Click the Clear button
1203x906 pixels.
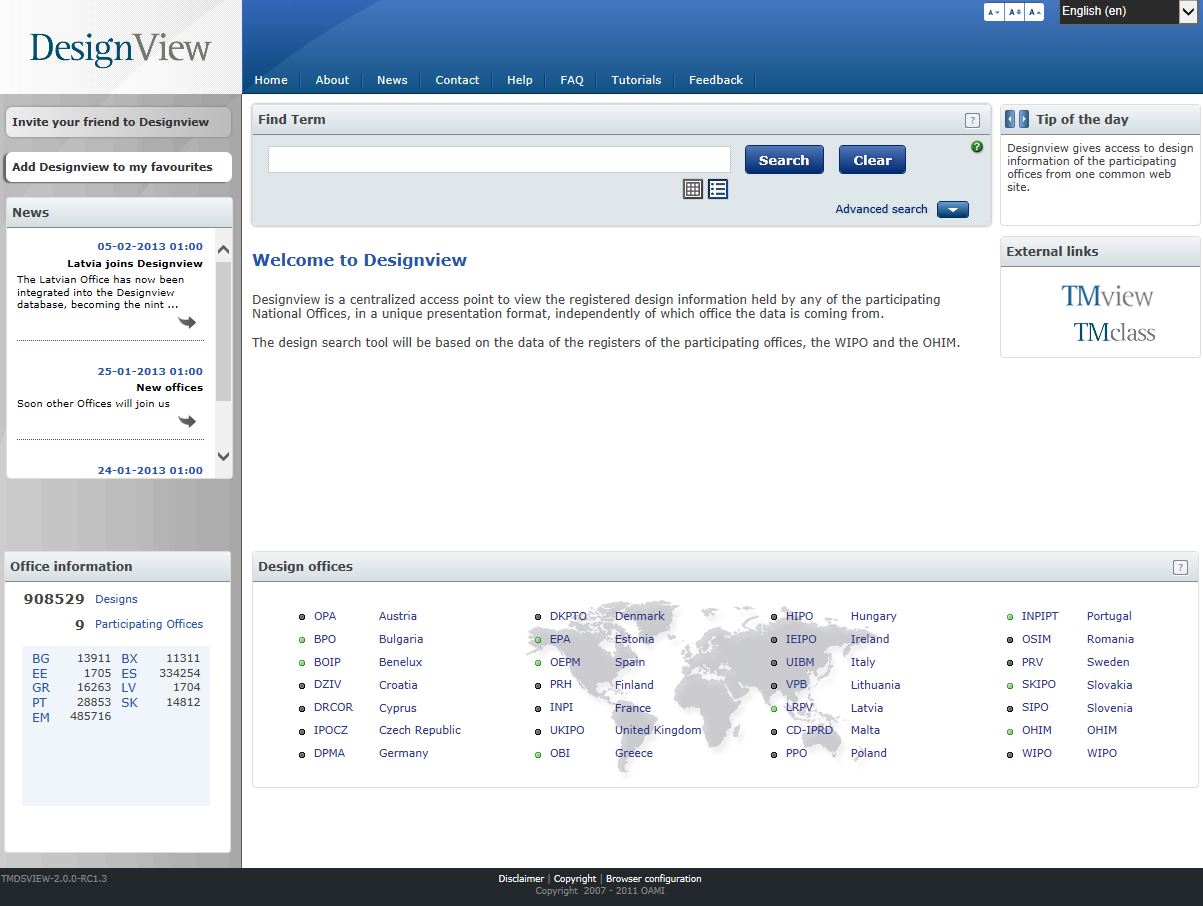click(x=872, y=160)
